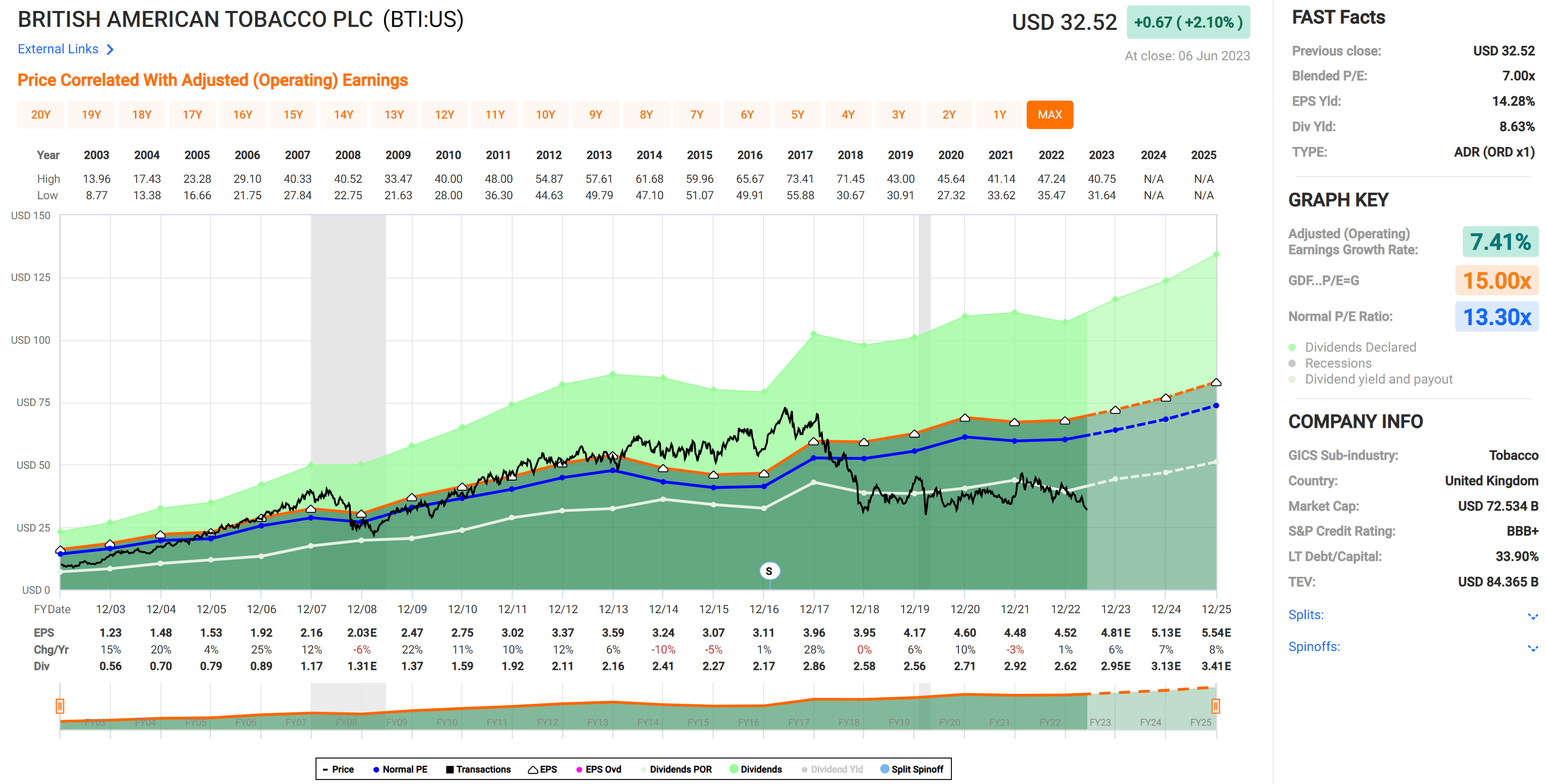Click the -10% Chg/Yr for 12/14
The height and width of the screenshot is (784, 1546).
(x=663, y=650)
